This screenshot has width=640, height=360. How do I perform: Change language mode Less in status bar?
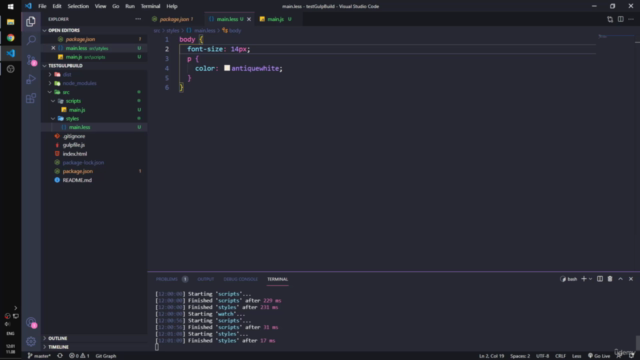point(576,356)
